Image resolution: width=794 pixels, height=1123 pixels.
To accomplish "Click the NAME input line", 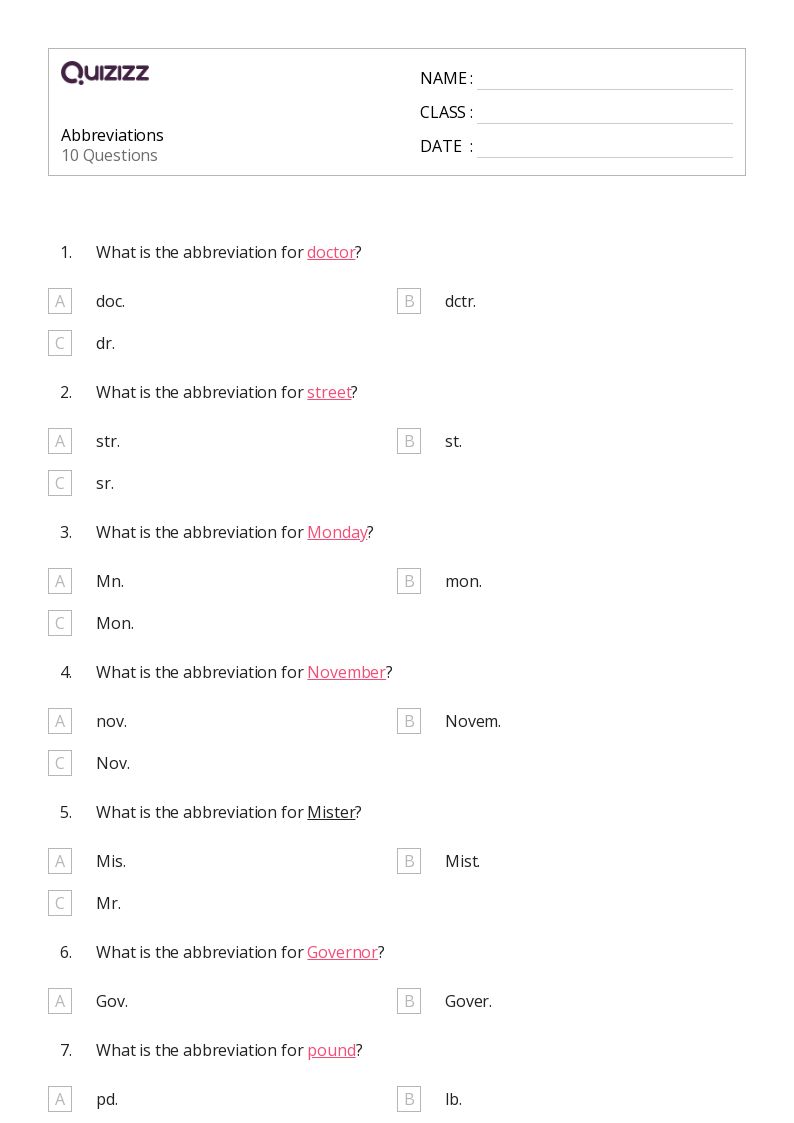I will (604, 78).
